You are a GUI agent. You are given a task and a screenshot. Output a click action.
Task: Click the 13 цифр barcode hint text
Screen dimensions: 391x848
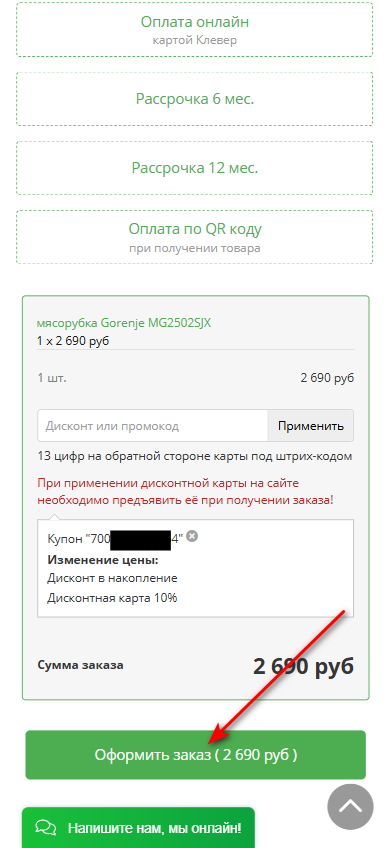(x=195, y=456)
